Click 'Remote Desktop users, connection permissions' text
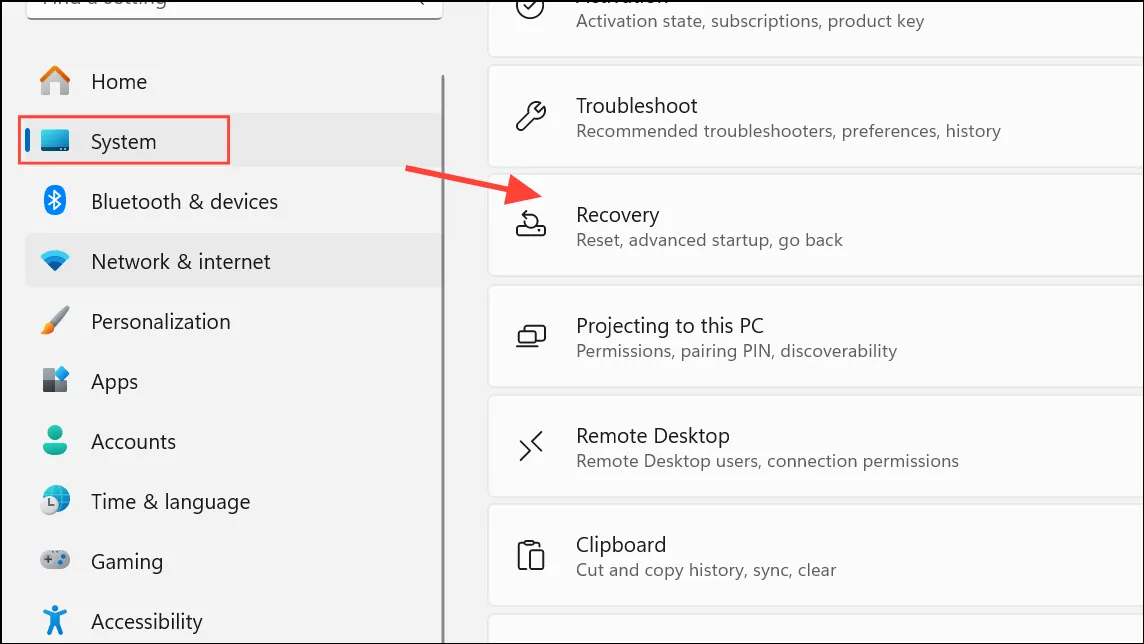The height and width of the screenshot is (644, 1144). point(767,461)
